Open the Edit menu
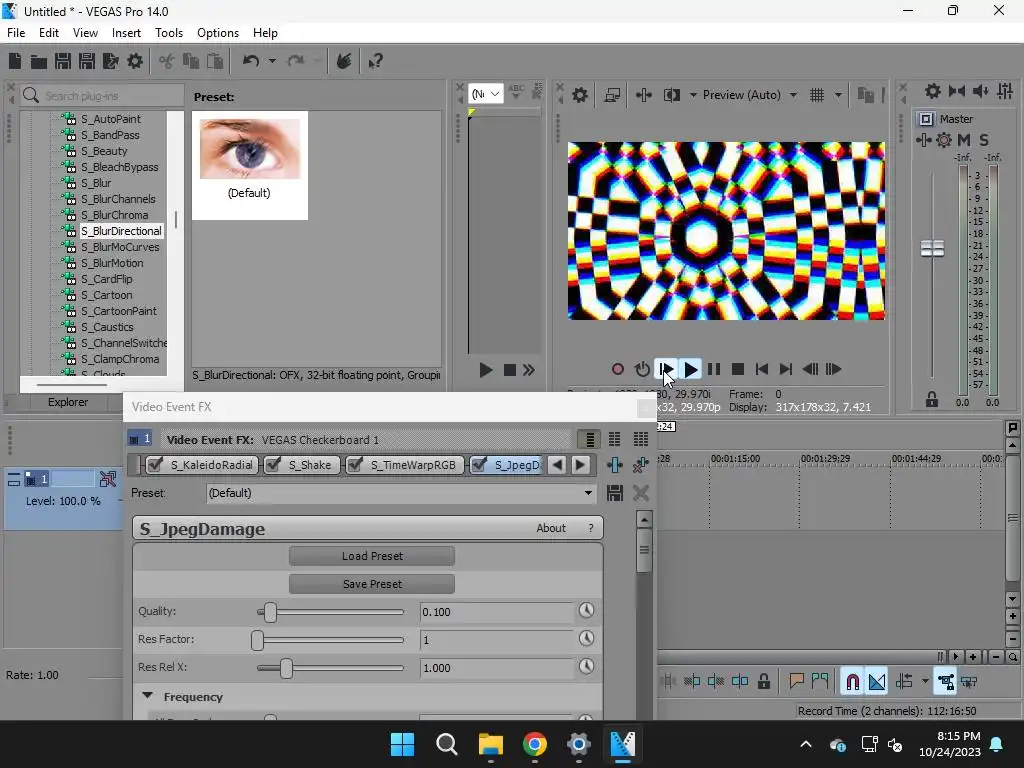The width and height of the screenshot is (1024, 768). click(x=49, y=33)
